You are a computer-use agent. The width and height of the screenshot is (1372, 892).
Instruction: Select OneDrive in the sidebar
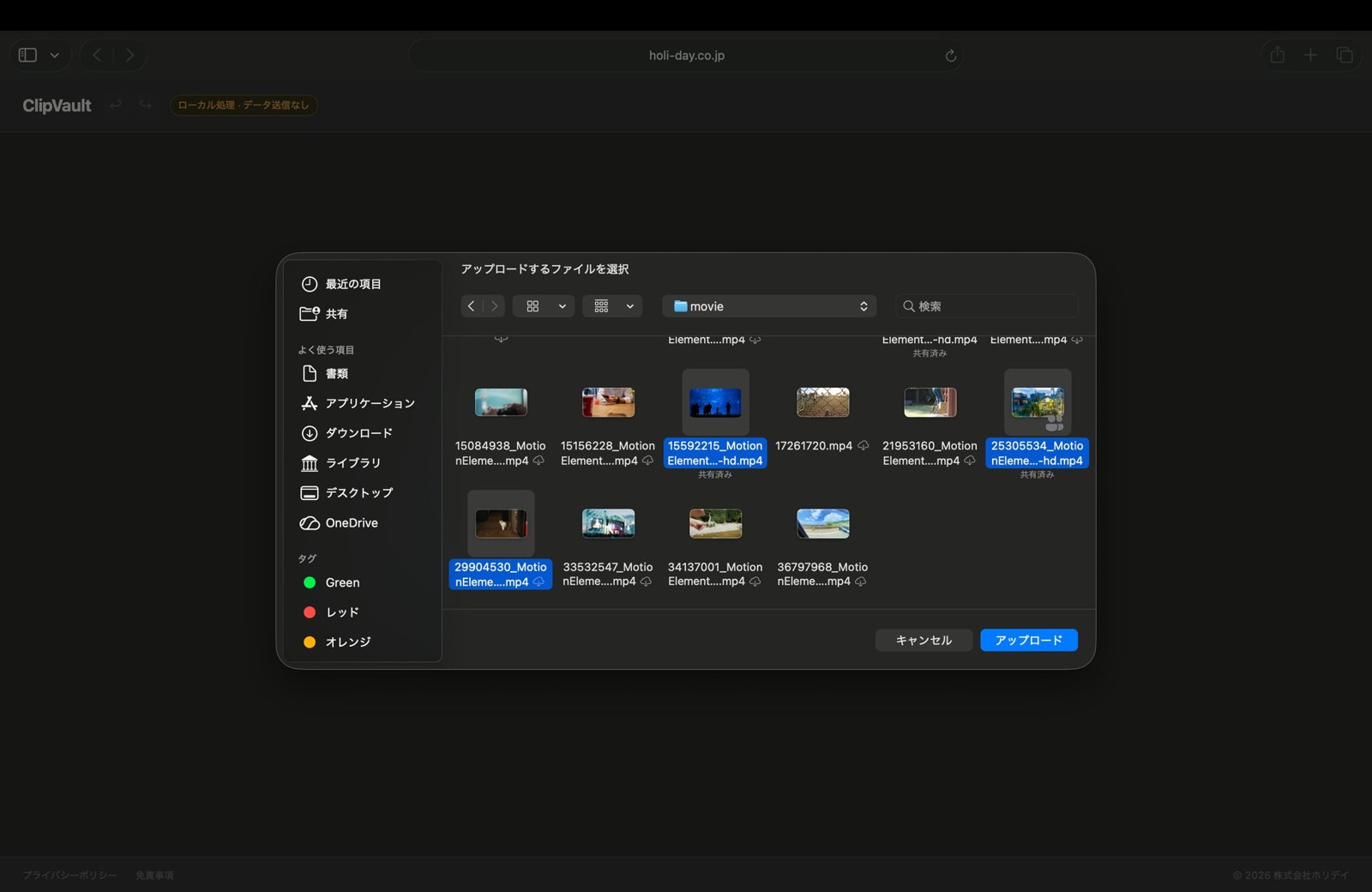(x=340, y=523)
